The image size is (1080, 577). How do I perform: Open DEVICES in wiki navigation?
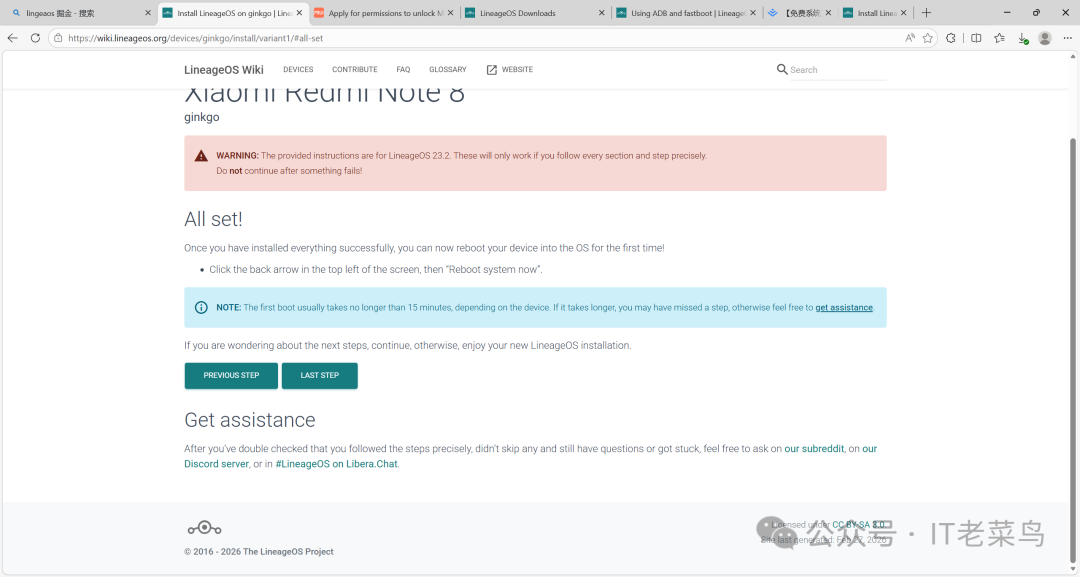click(298, 70)
